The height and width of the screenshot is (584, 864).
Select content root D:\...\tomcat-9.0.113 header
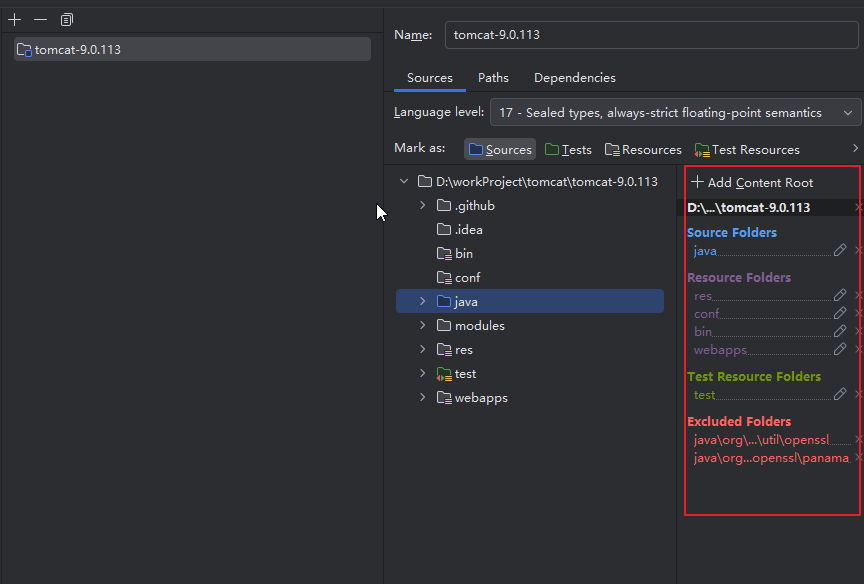(748, 208)
